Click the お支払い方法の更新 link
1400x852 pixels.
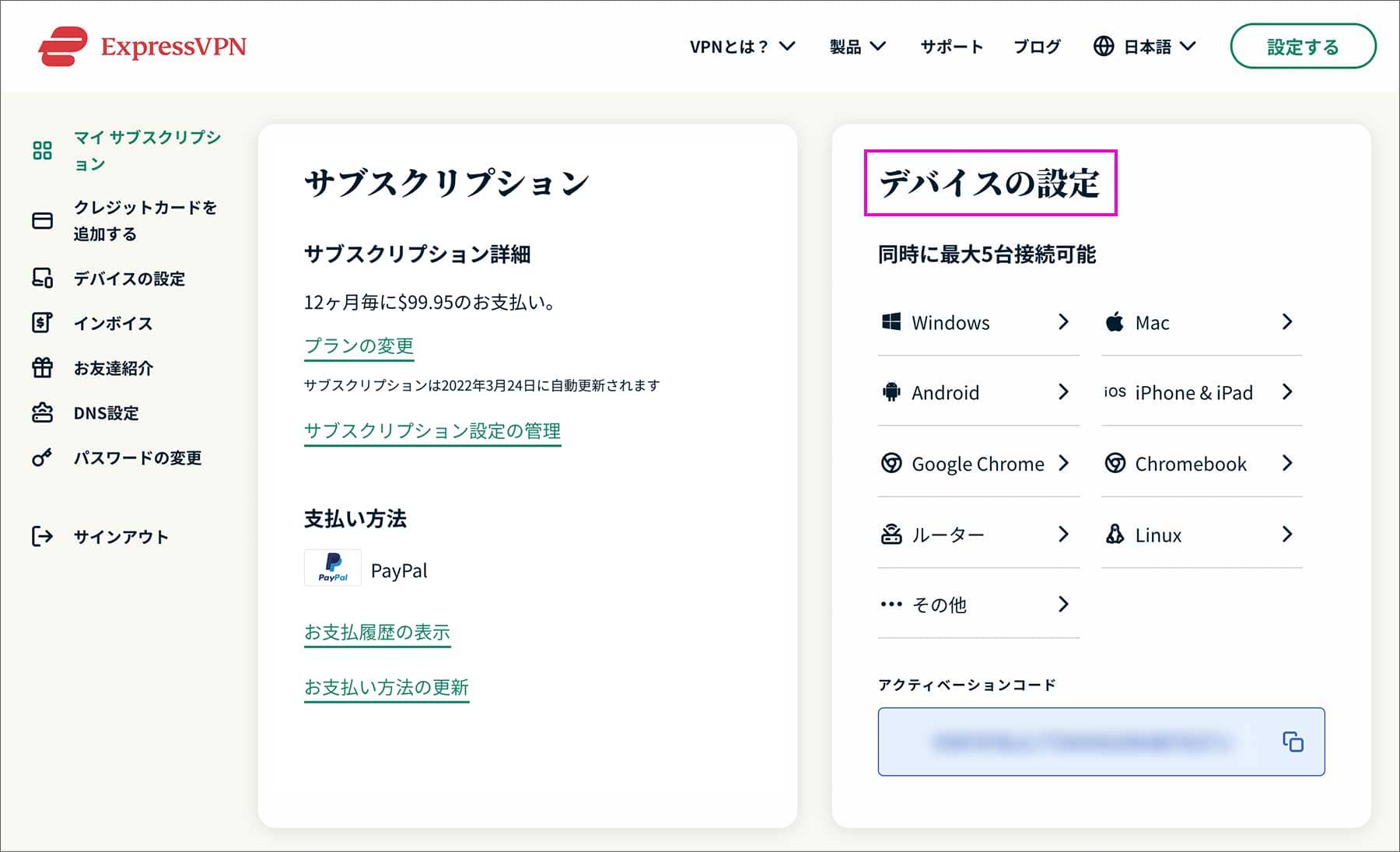pyautogui.click(x=387, y=687)
